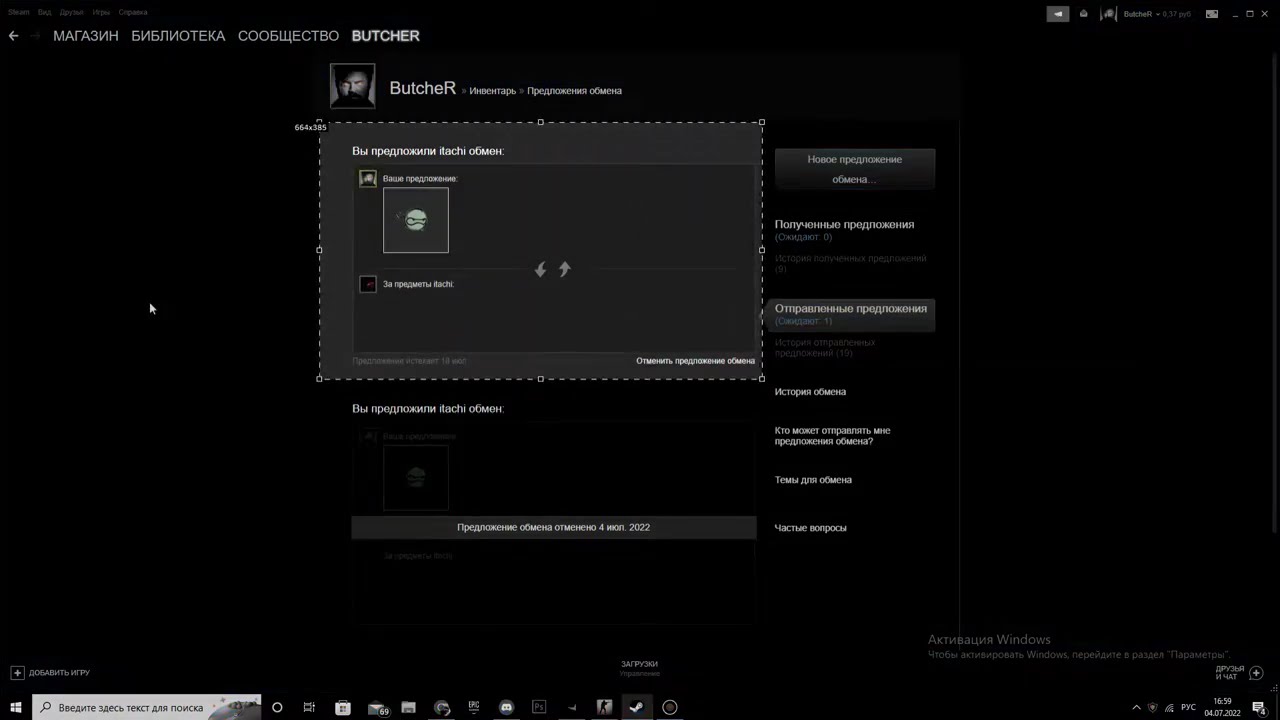The height and width of the screenshot is (720, 1280).
Task: Click the ButcheR profile avatar
Action: coord(352,86)
